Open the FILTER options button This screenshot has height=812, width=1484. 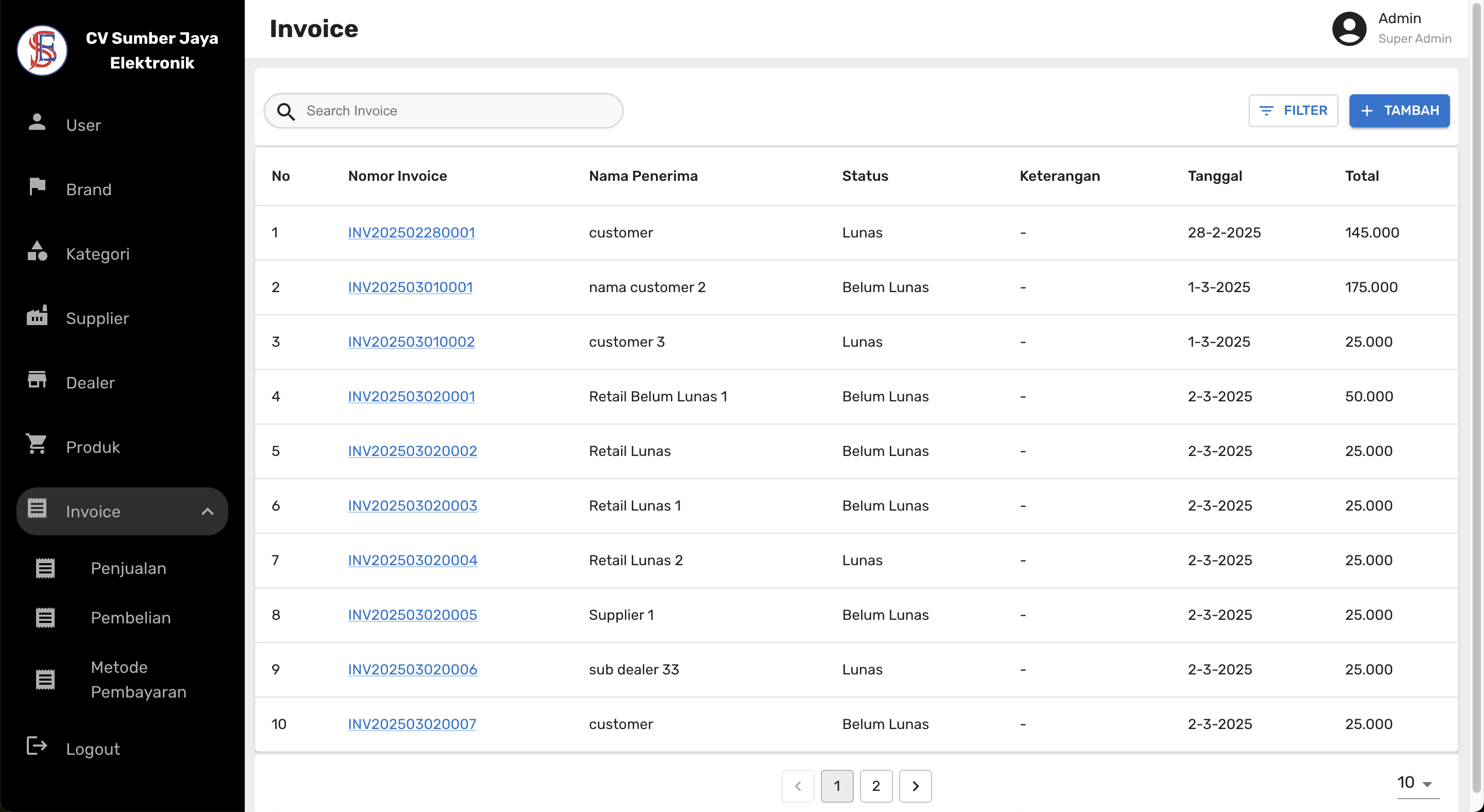click(1293, 111)
